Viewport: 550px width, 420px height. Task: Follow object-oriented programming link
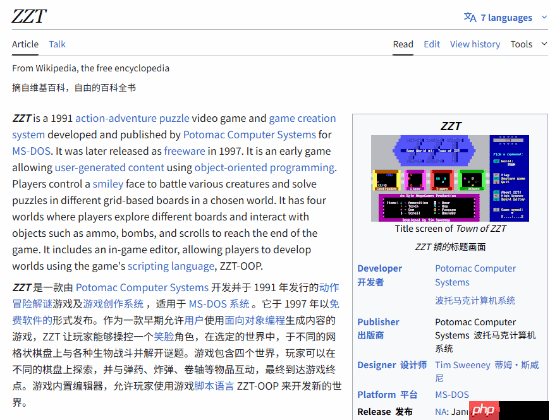[264, 168]
